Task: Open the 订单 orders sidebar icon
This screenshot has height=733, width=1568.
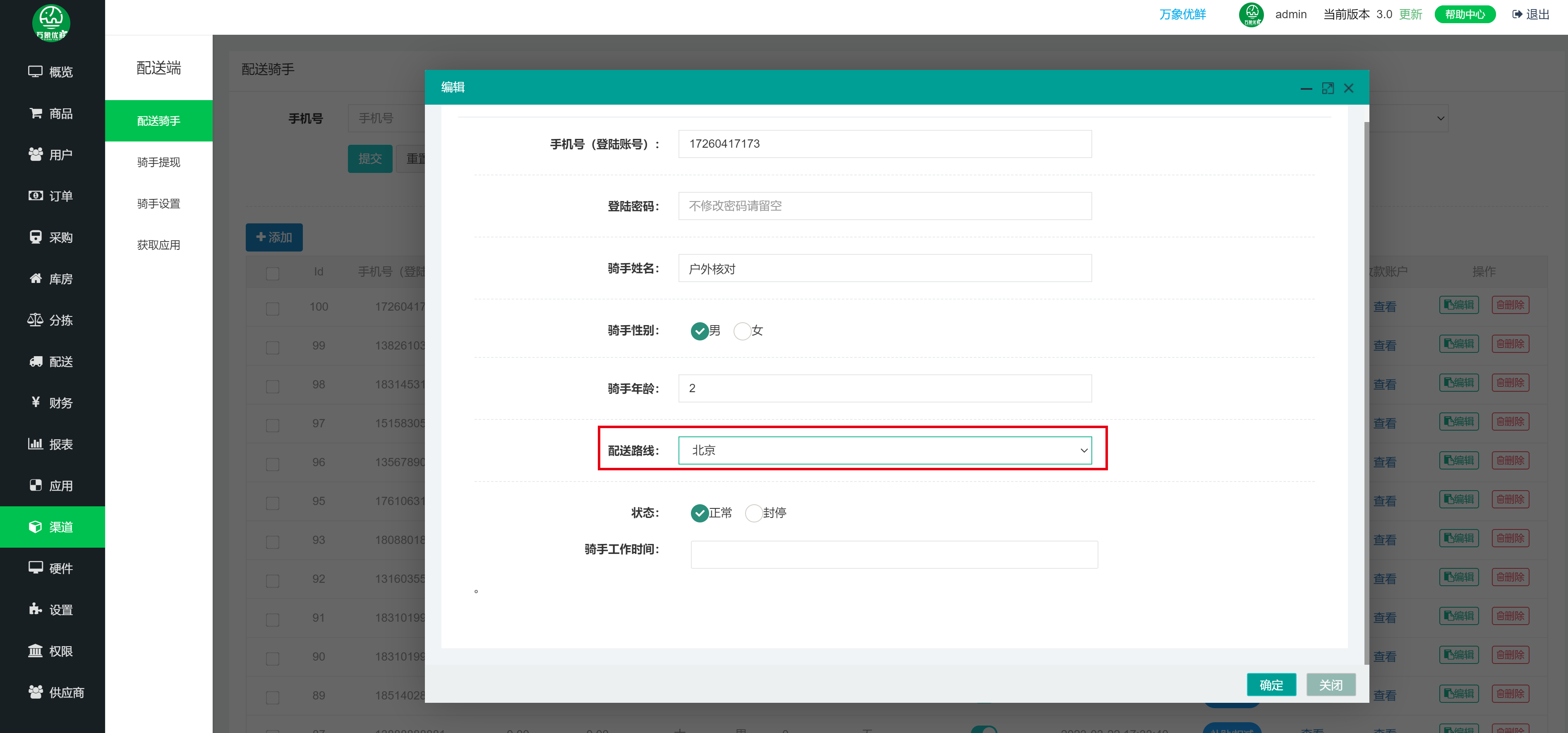Action: tap(35, 195)
